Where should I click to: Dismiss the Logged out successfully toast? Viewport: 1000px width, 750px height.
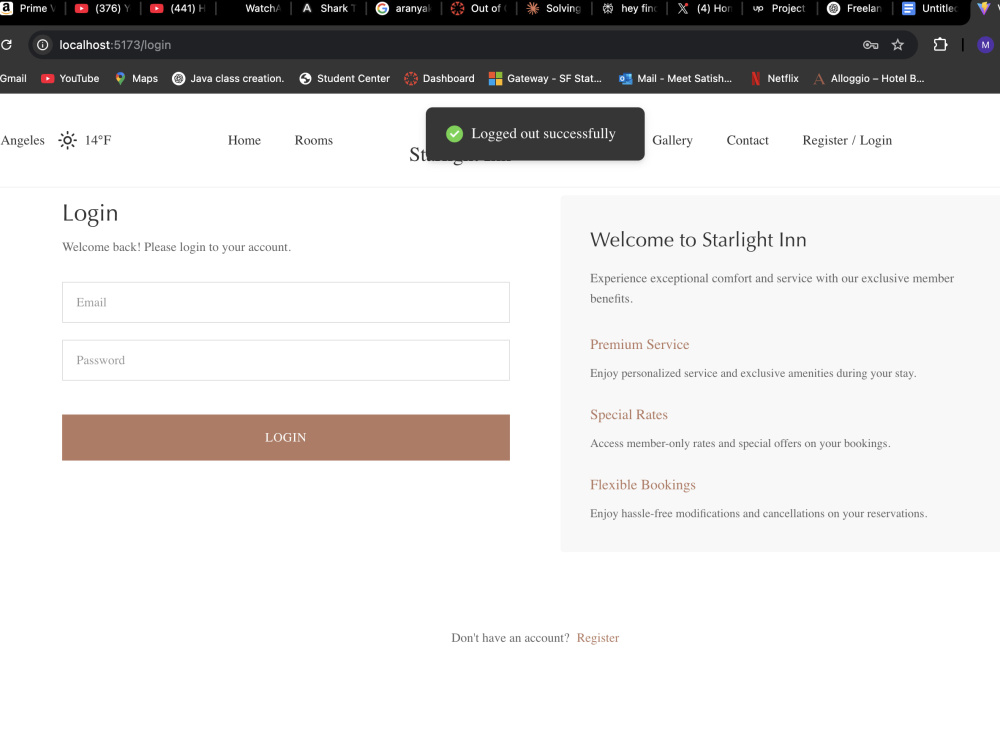pos(535,134)
